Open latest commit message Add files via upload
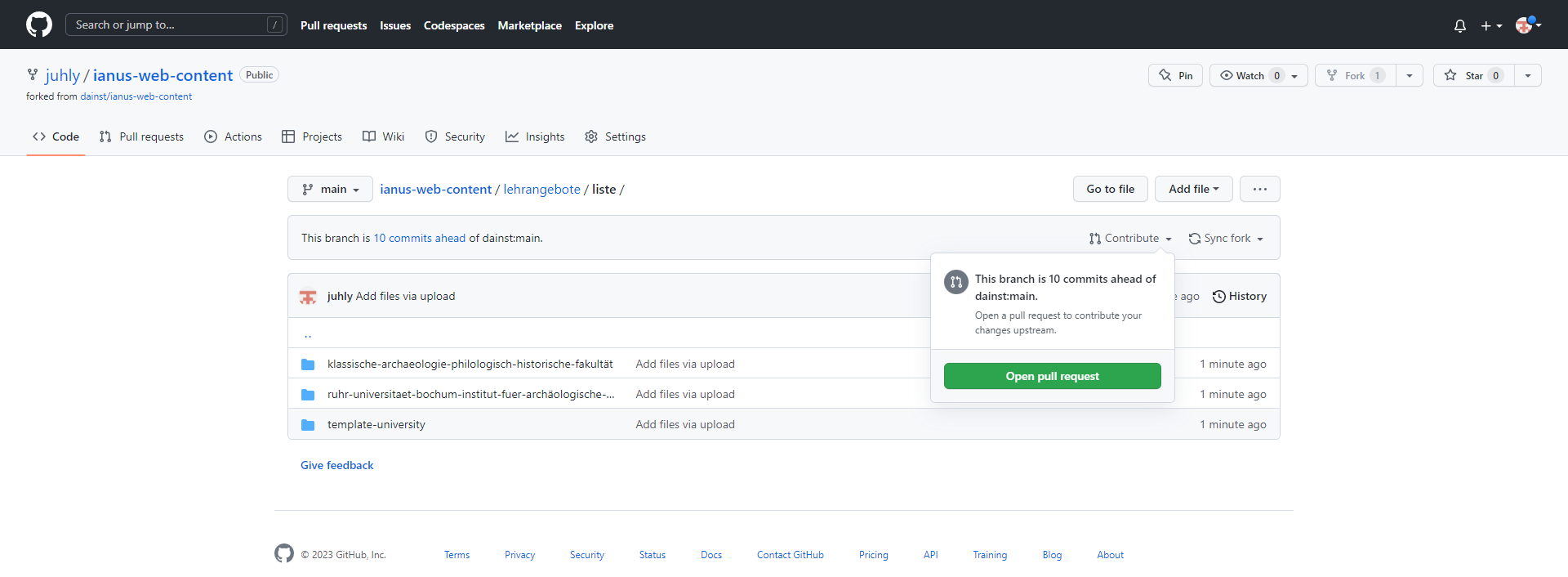The height and width of the screenshot is (577, 1568). tap(405, 296)
